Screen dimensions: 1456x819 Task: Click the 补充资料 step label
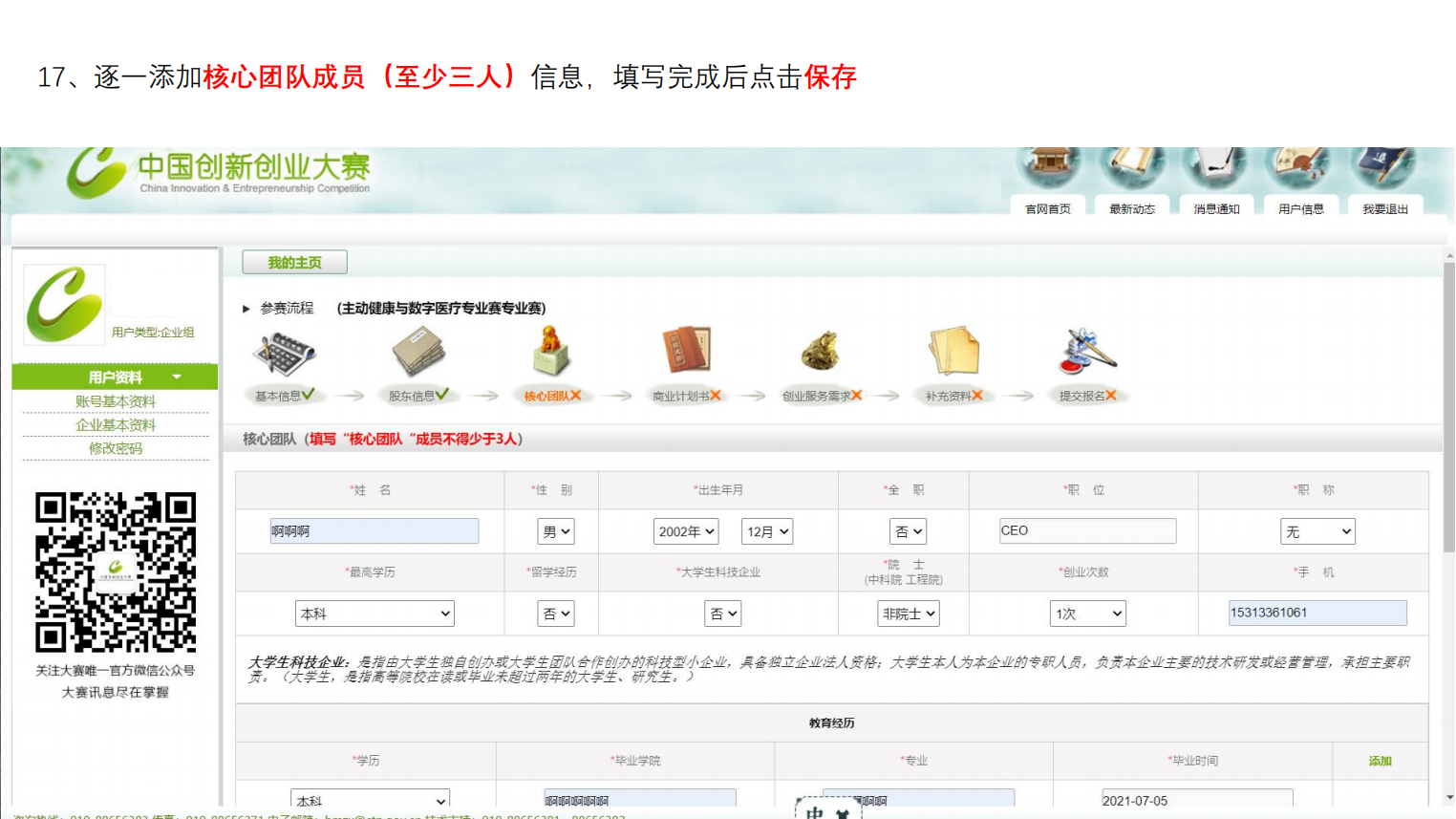[x=948, y=396]
